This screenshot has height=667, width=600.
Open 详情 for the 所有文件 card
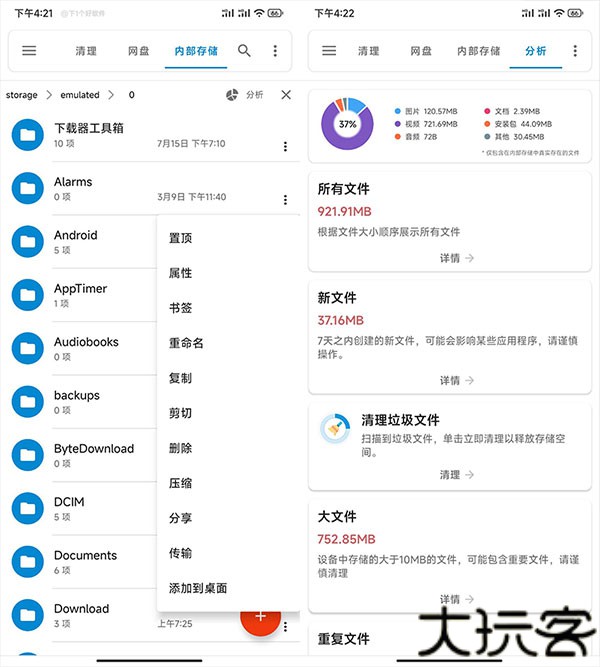point(457,258)
